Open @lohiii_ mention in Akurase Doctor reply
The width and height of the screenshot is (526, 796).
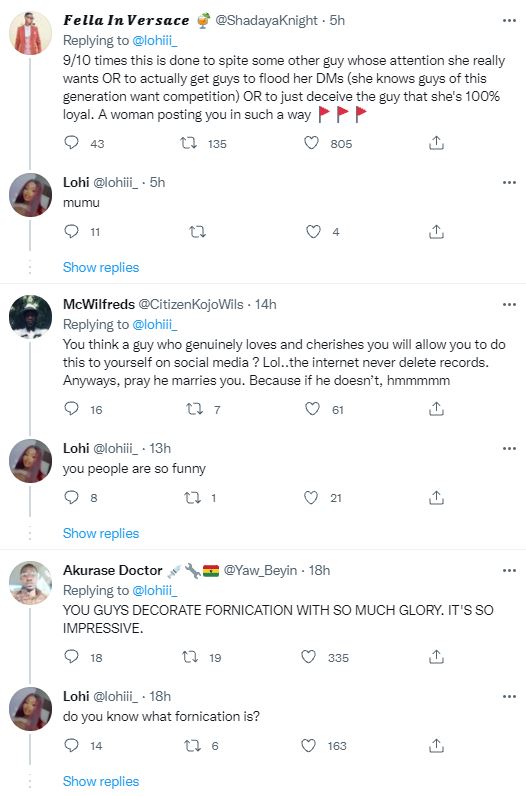point(154,590)
